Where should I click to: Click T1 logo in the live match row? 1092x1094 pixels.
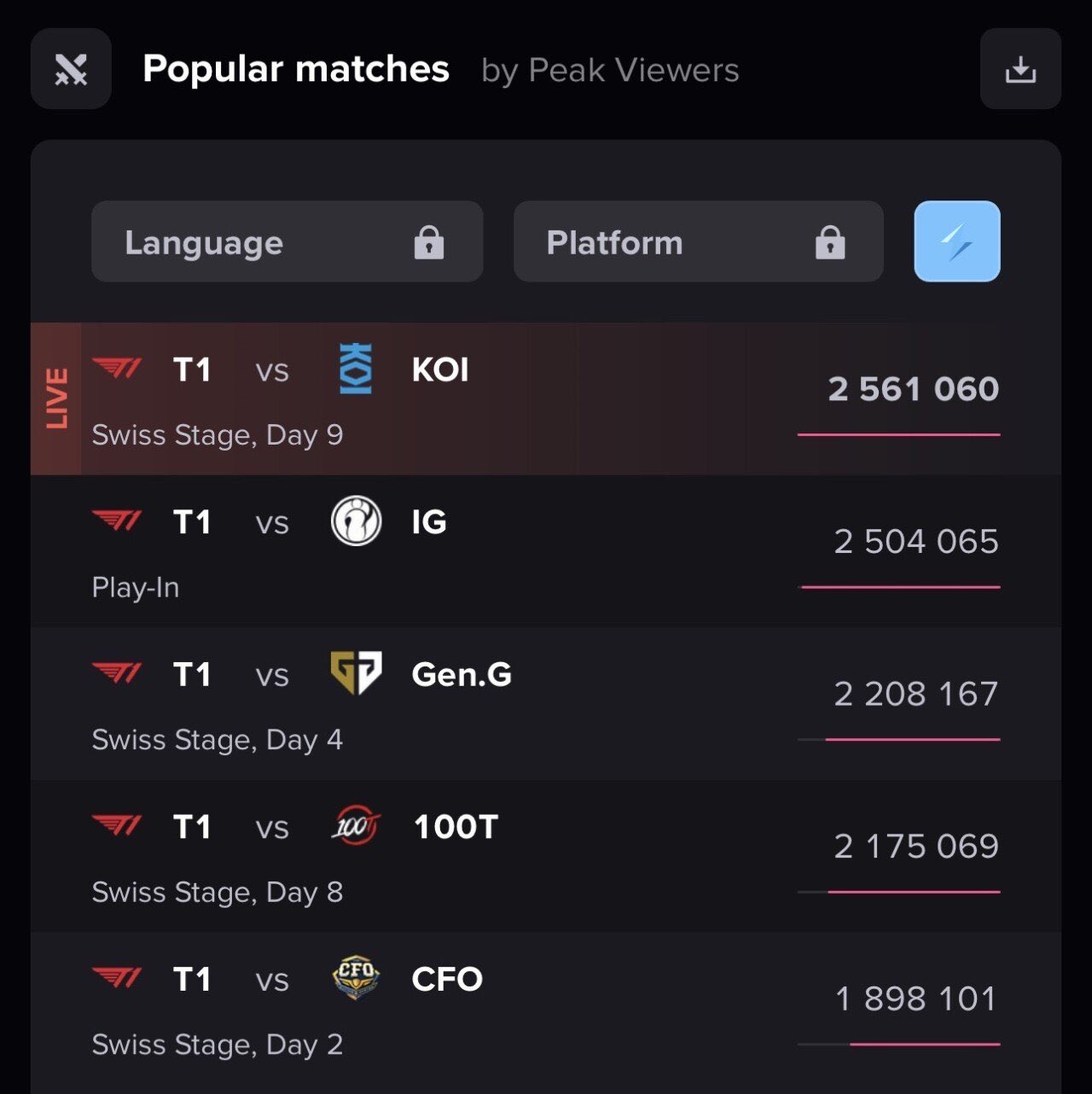click(117, 369)
